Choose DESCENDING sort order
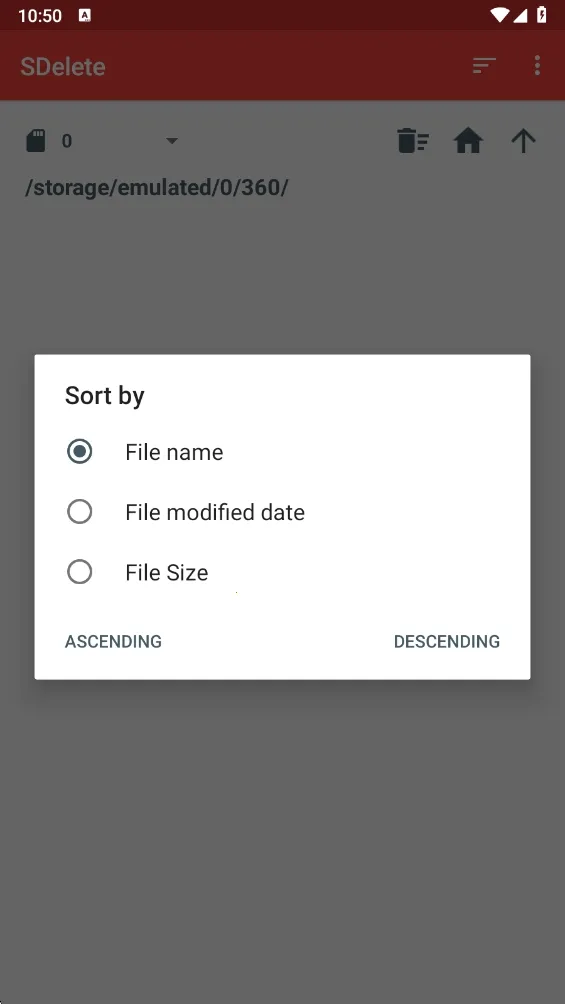565x1004 pixels. pyautogui.click(x=446, y=641)
